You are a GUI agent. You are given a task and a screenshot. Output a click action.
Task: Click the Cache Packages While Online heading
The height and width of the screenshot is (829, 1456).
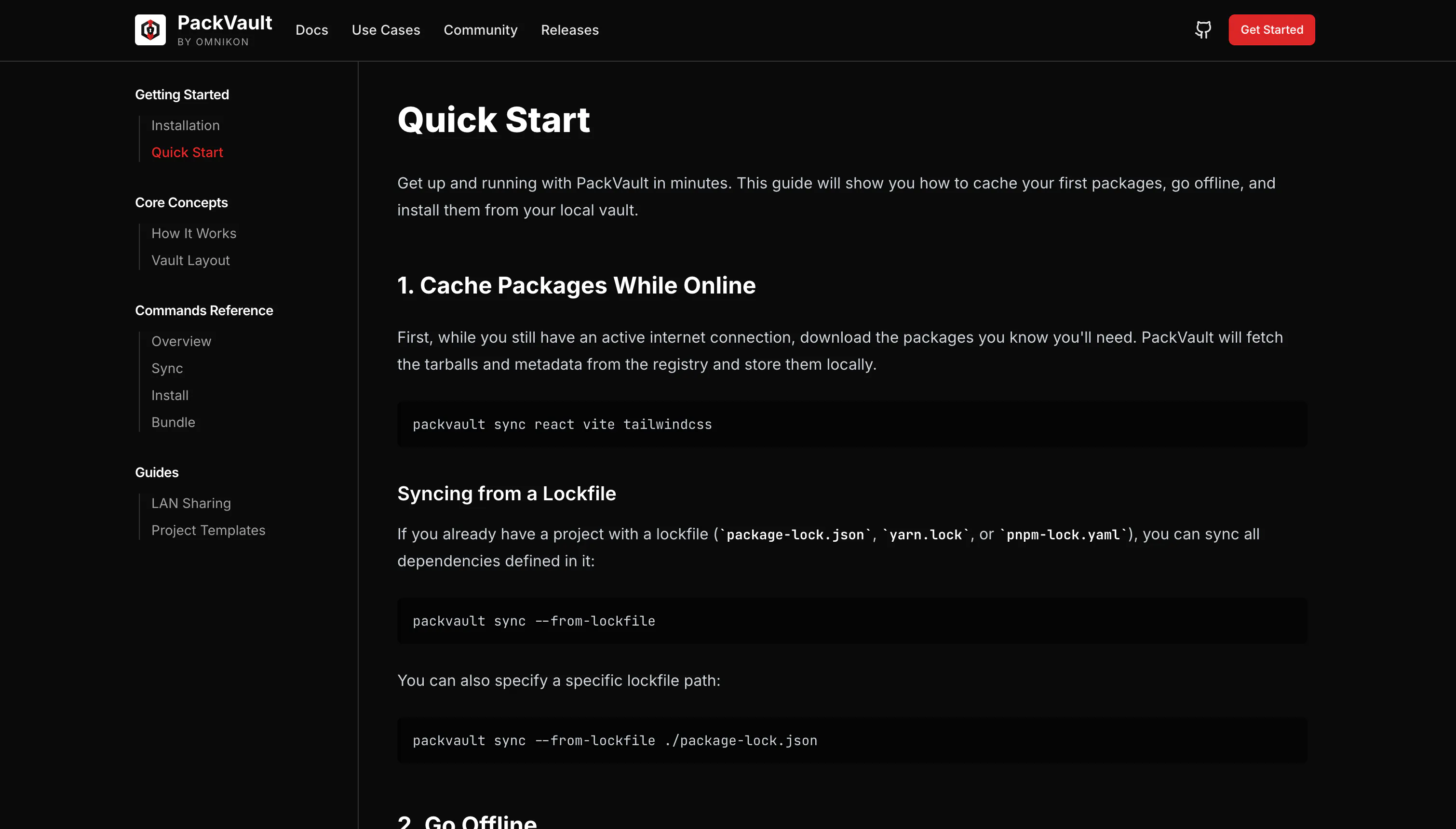pyautogui.click(x=576, y=285)
